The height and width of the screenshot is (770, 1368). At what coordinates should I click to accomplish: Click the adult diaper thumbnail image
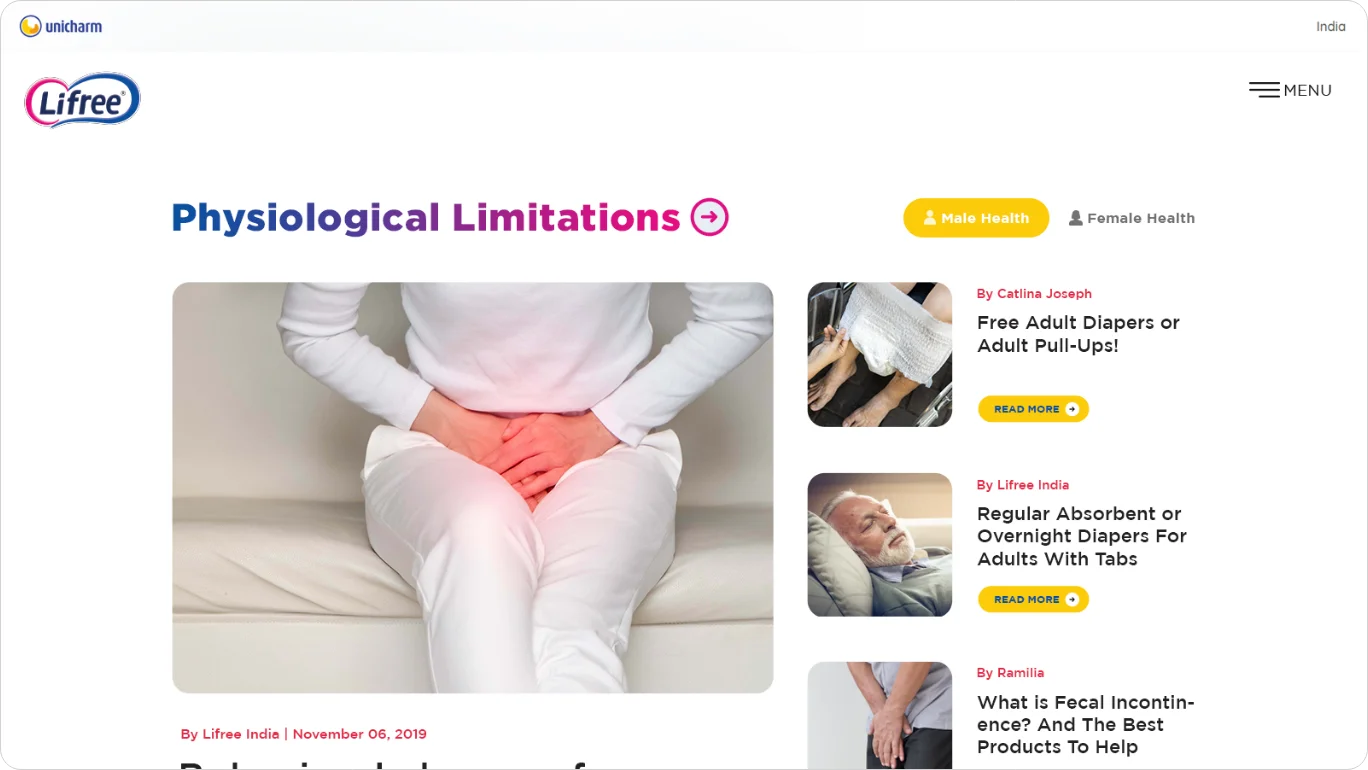pos(880,354)
